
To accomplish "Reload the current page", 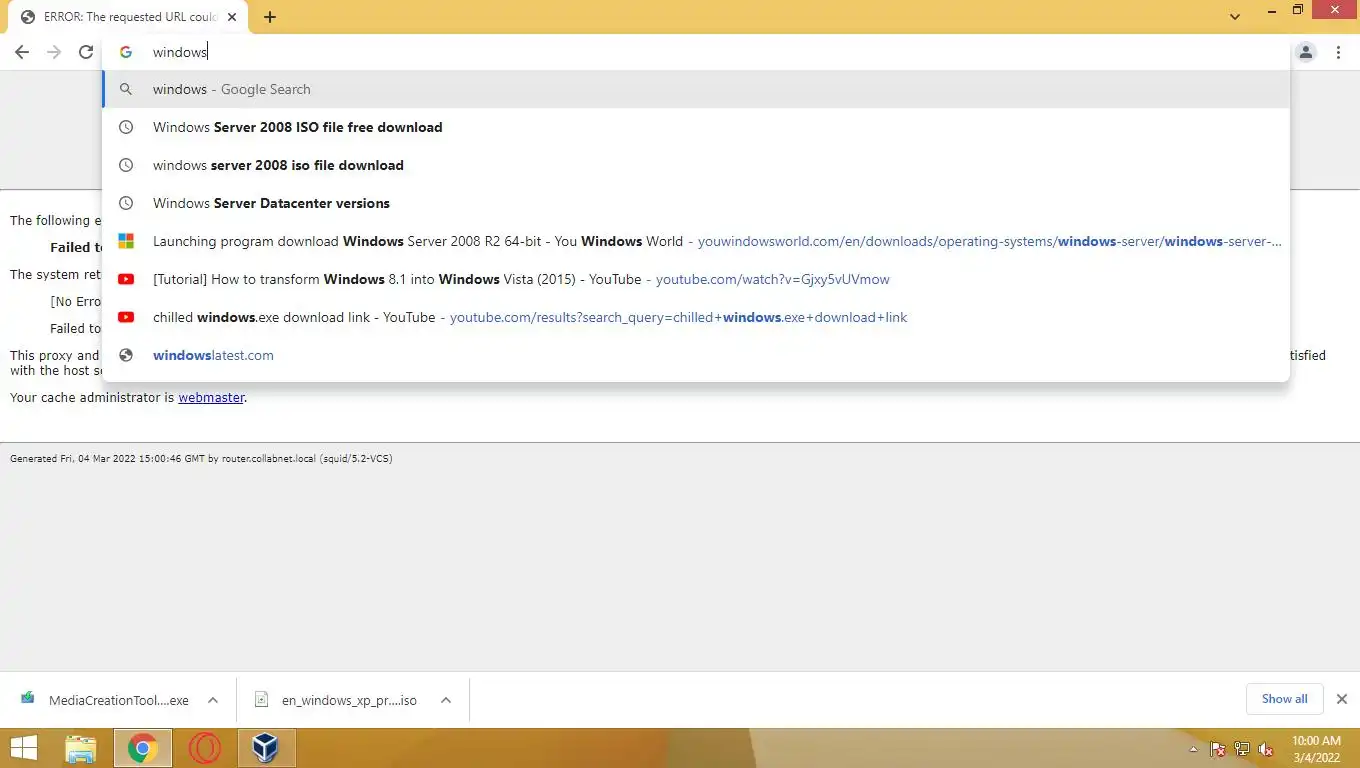I will point(86,52).
